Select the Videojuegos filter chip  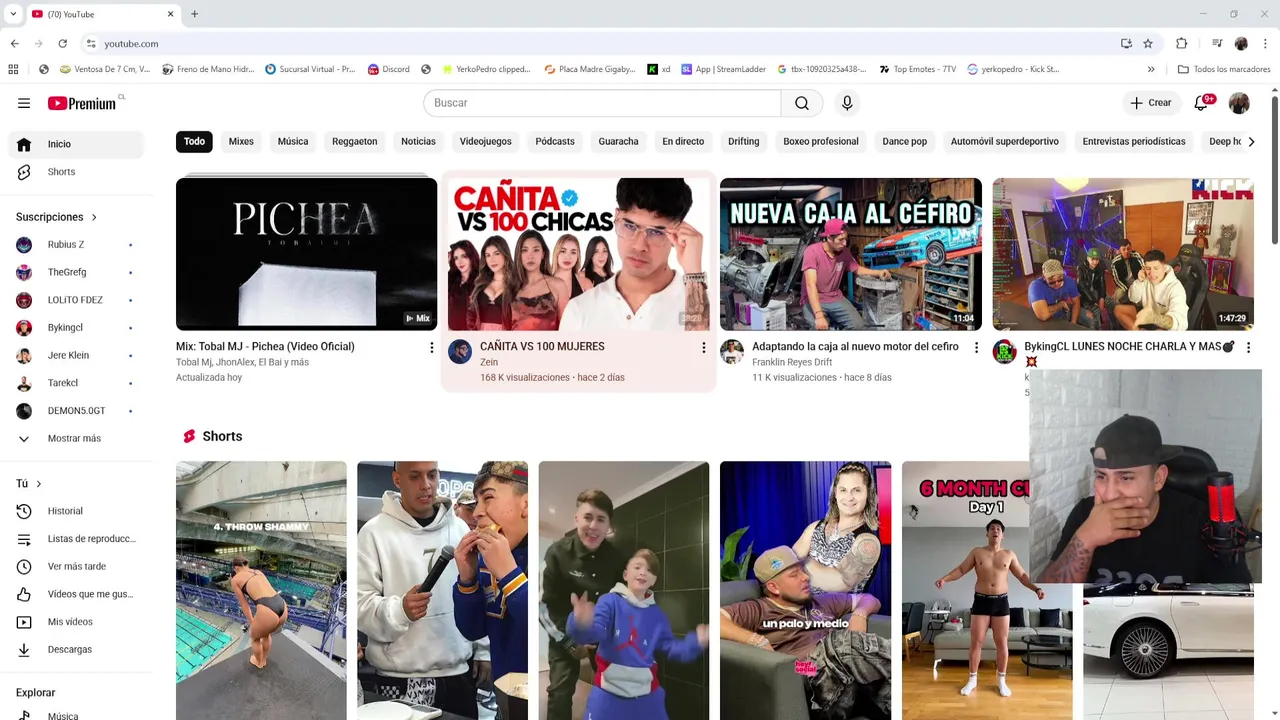tap(486, 141)
